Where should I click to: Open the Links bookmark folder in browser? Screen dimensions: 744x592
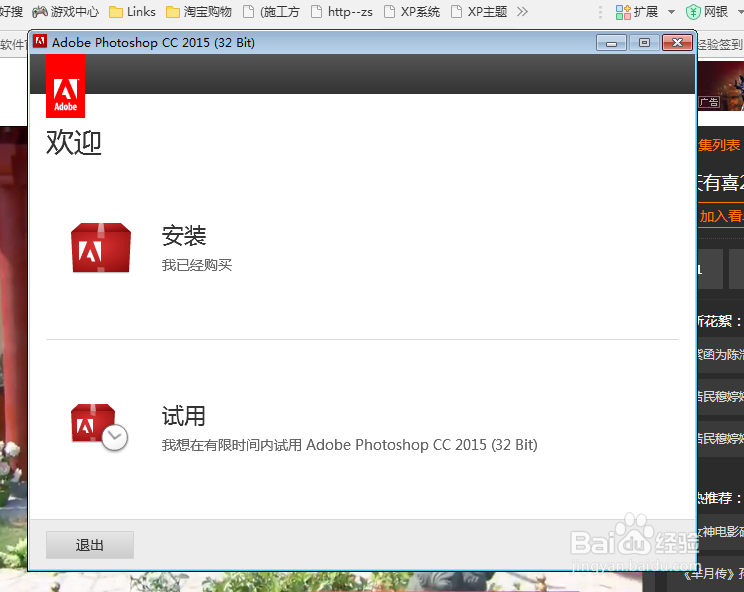pos(132,11)
